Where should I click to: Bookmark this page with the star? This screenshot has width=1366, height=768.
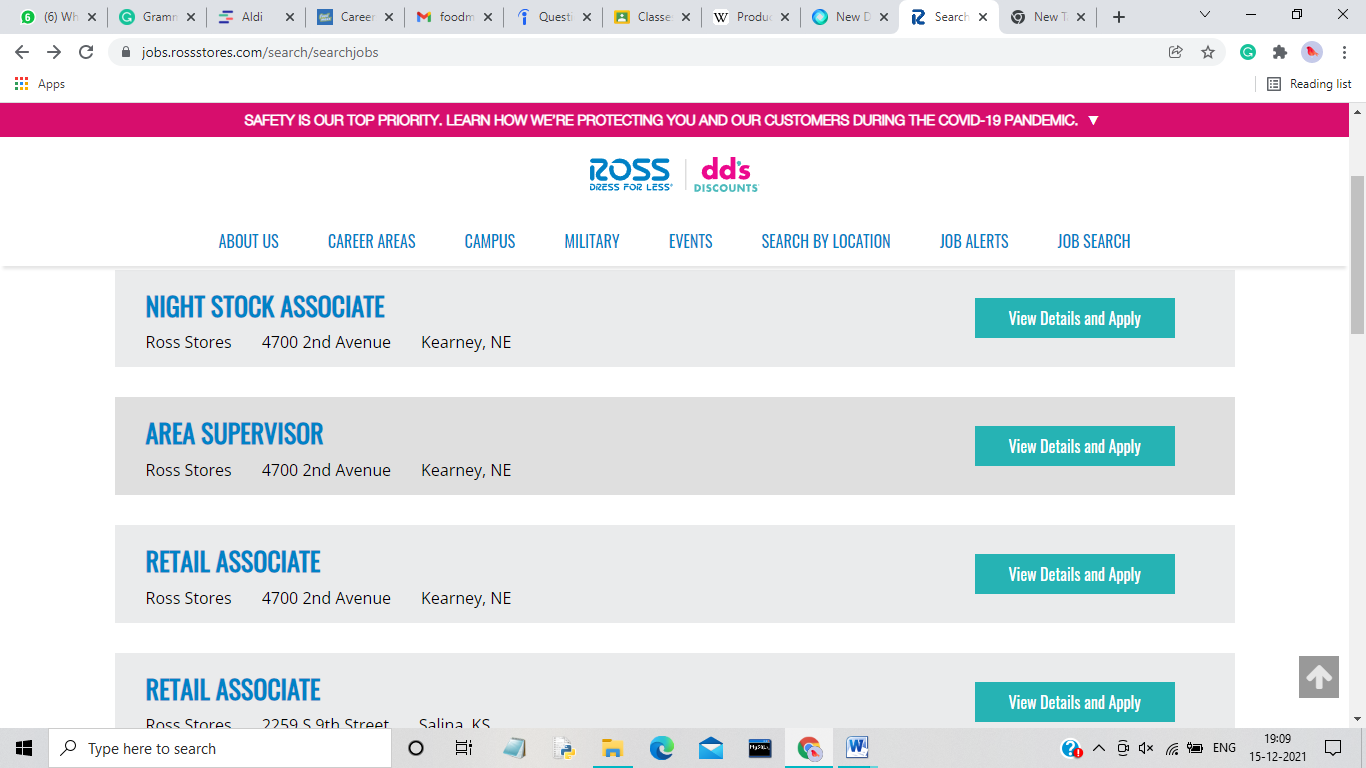point(1208,52)
